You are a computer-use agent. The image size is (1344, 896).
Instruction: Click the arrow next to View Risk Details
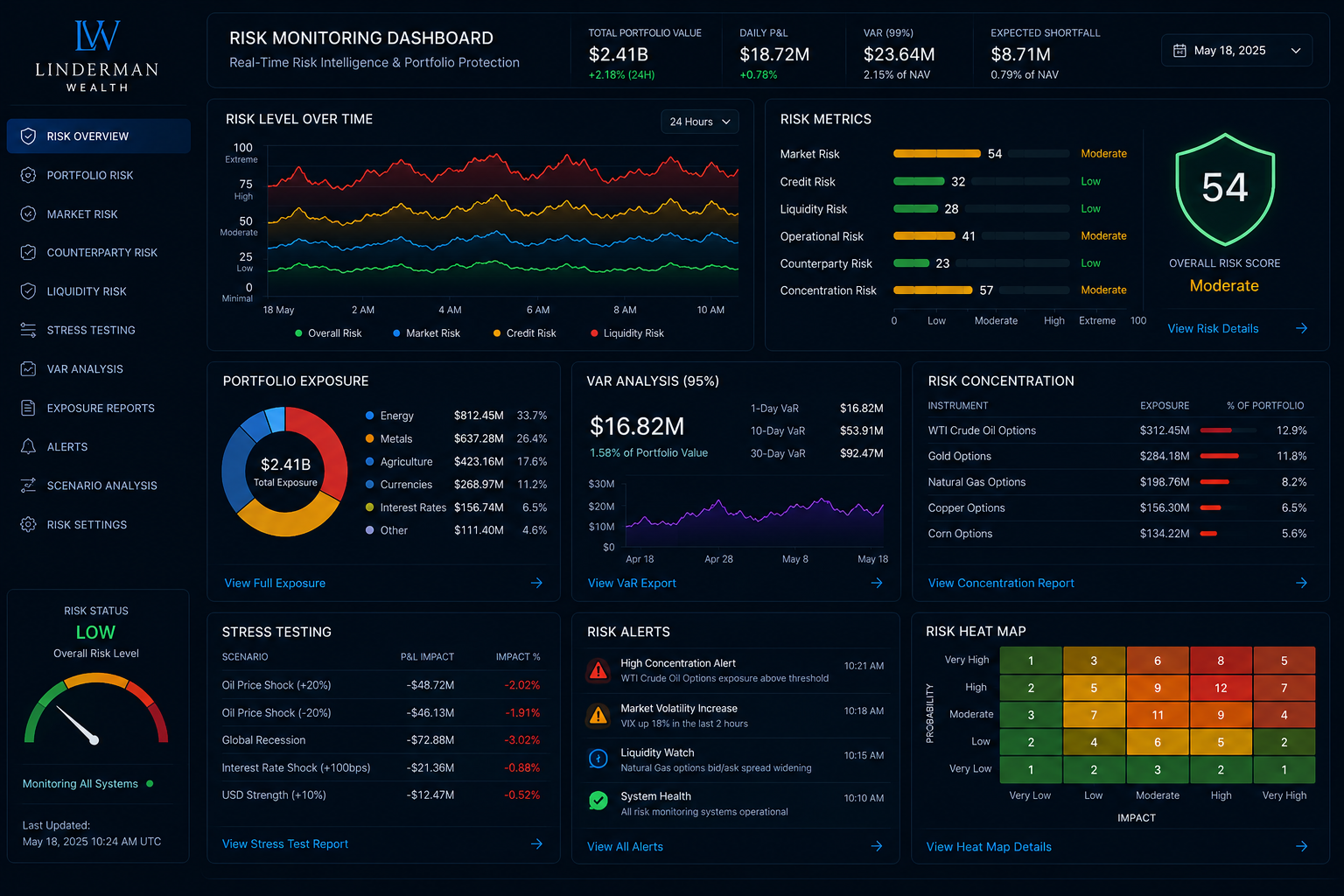(1301, 328)
